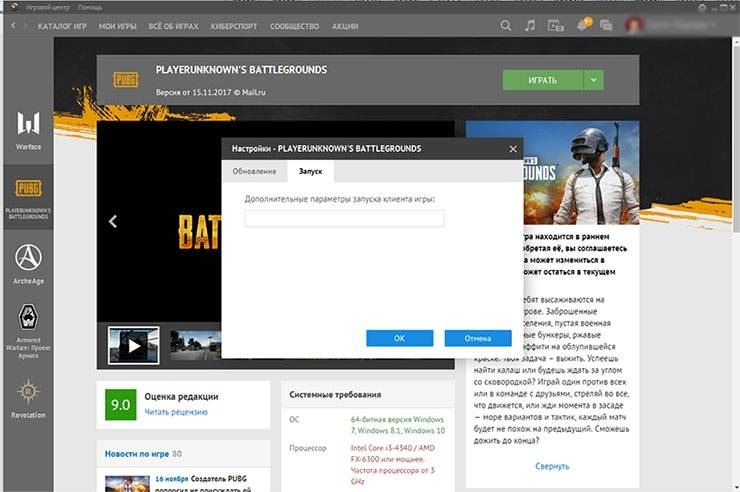The width and height of the screenshot is (740, 492).
Task: Play the video thumbnail in the gallery
Action: pyautogui.click(x=134, y=345)
